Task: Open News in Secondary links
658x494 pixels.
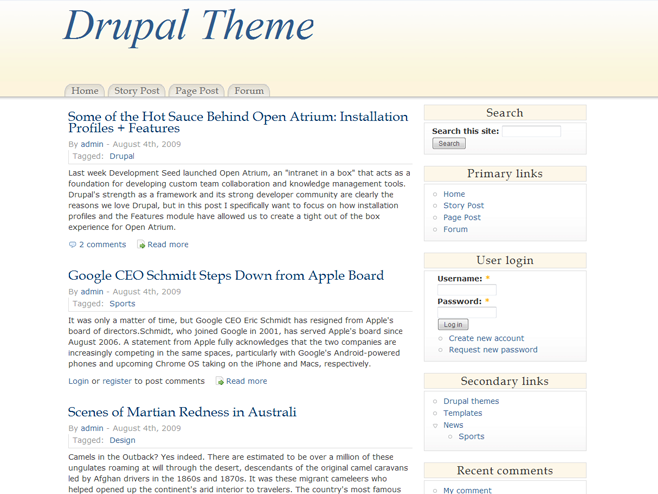Action: click(453, 425)
